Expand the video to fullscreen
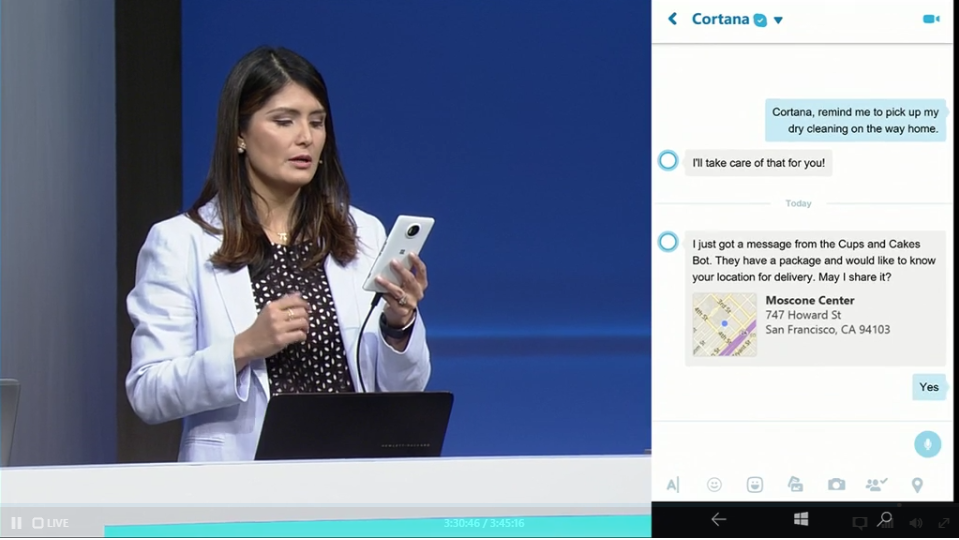959x540 pixels. pos(944,523)
